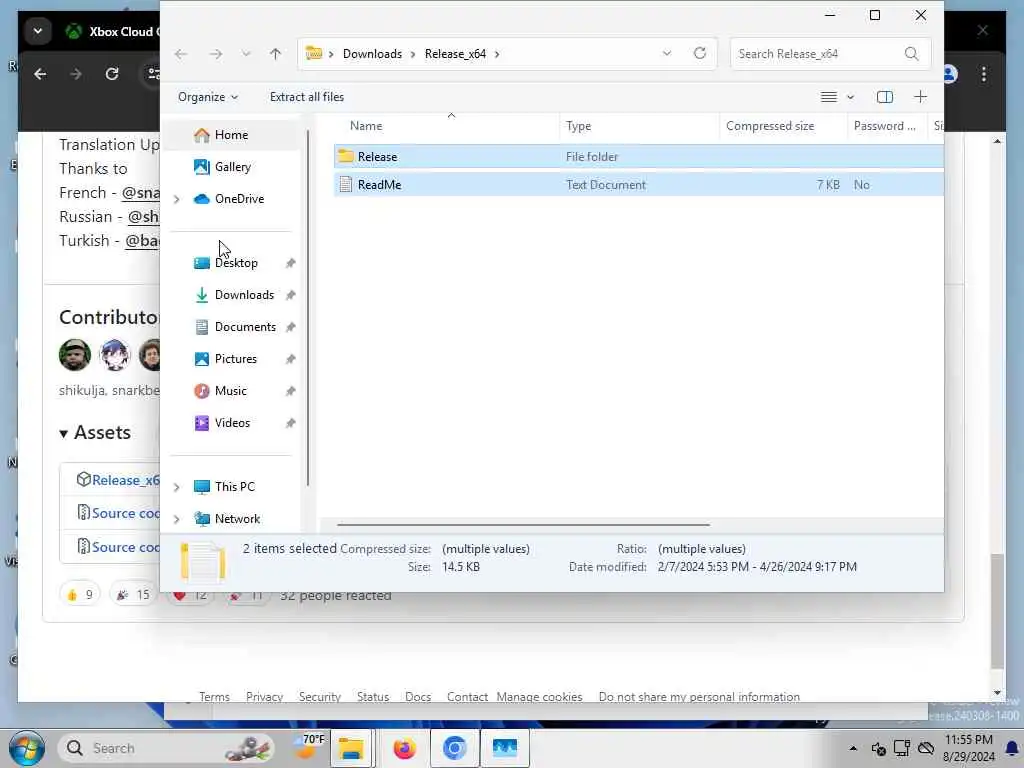Click the search magnifier icon
Viewport: 1024px width, 768px height.
(912, 54)
